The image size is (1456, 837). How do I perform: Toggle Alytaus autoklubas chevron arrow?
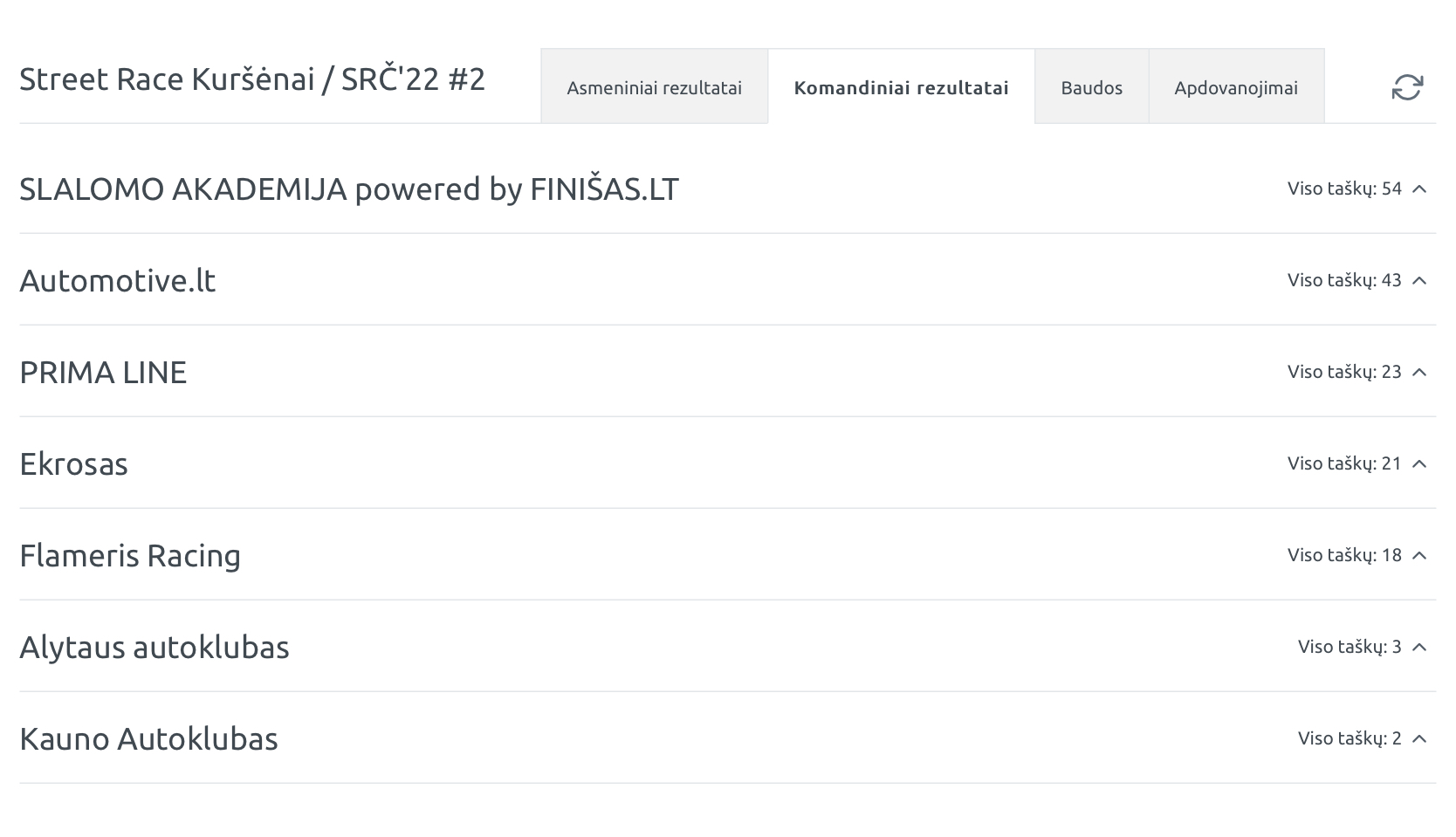coord(1419,647)
